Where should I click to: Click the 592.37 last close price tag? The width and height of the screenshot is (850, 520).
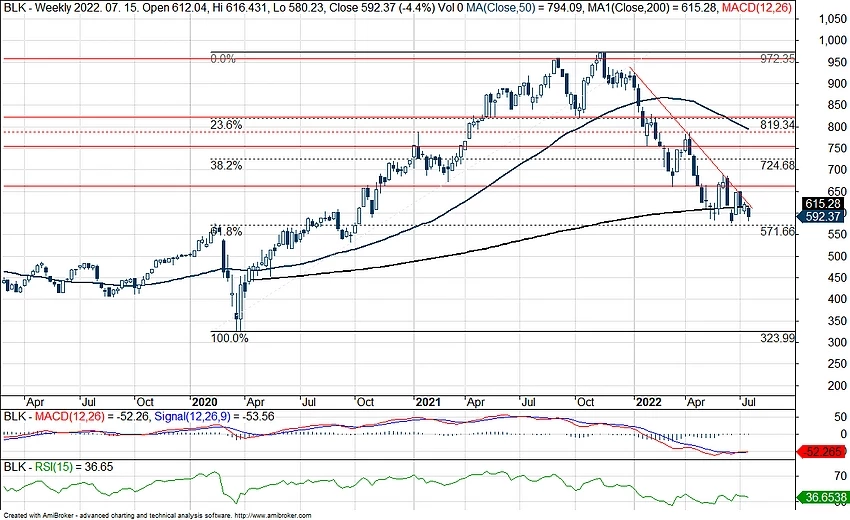click(822, 216)
